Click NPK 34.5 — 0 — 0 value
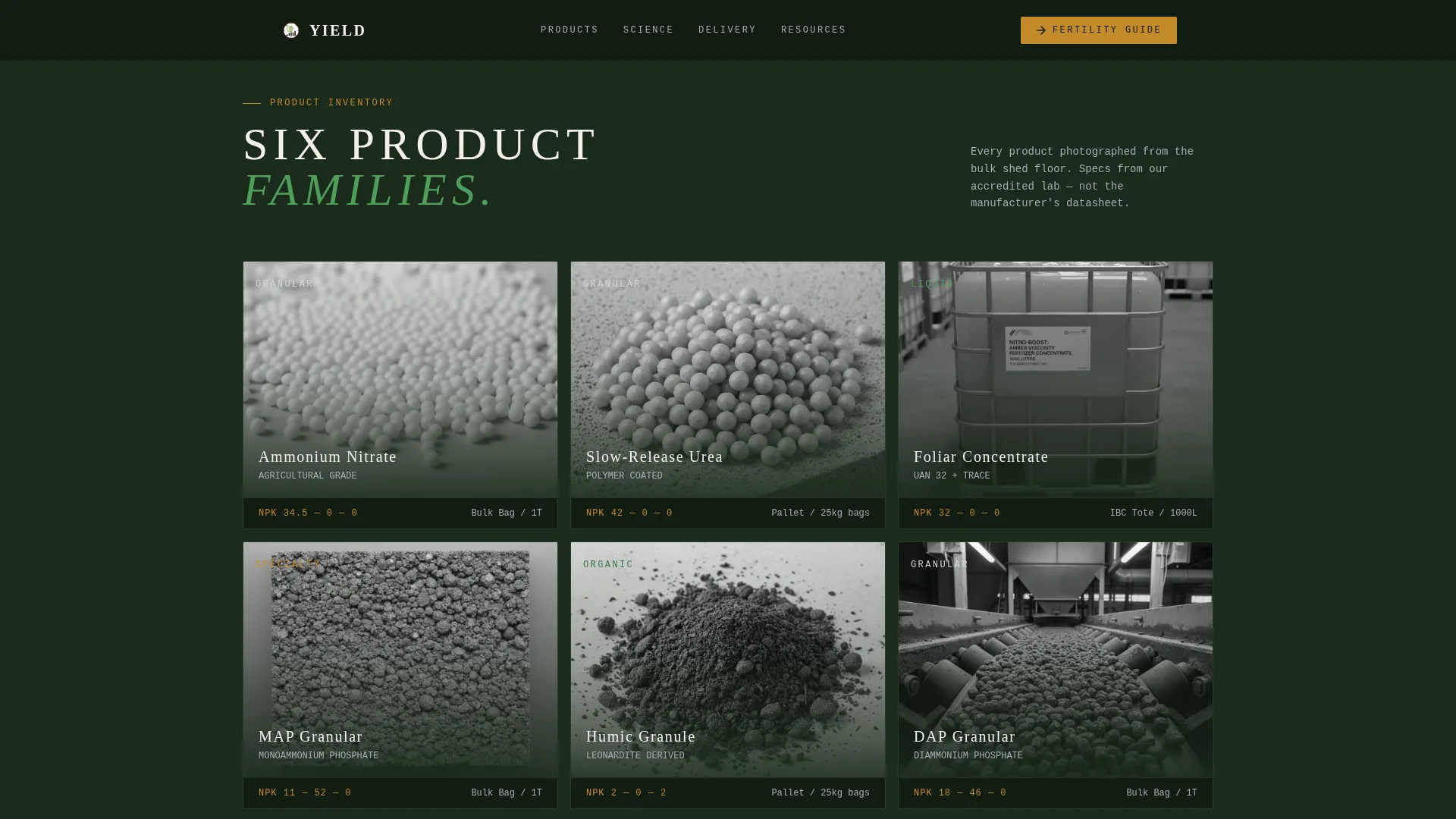 [308, 513]
